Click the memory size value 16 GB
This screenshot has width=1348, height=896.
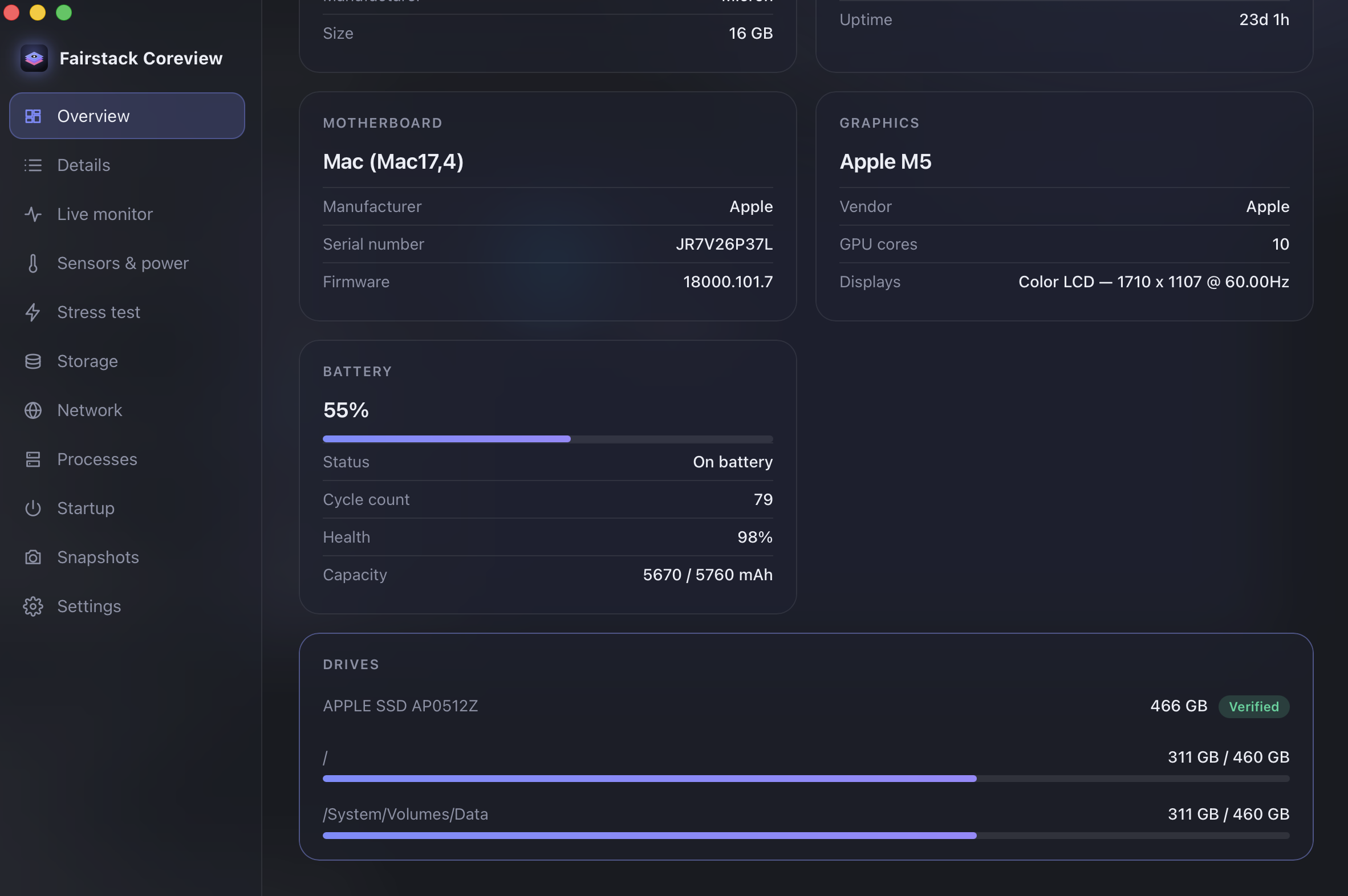[750, 33]
